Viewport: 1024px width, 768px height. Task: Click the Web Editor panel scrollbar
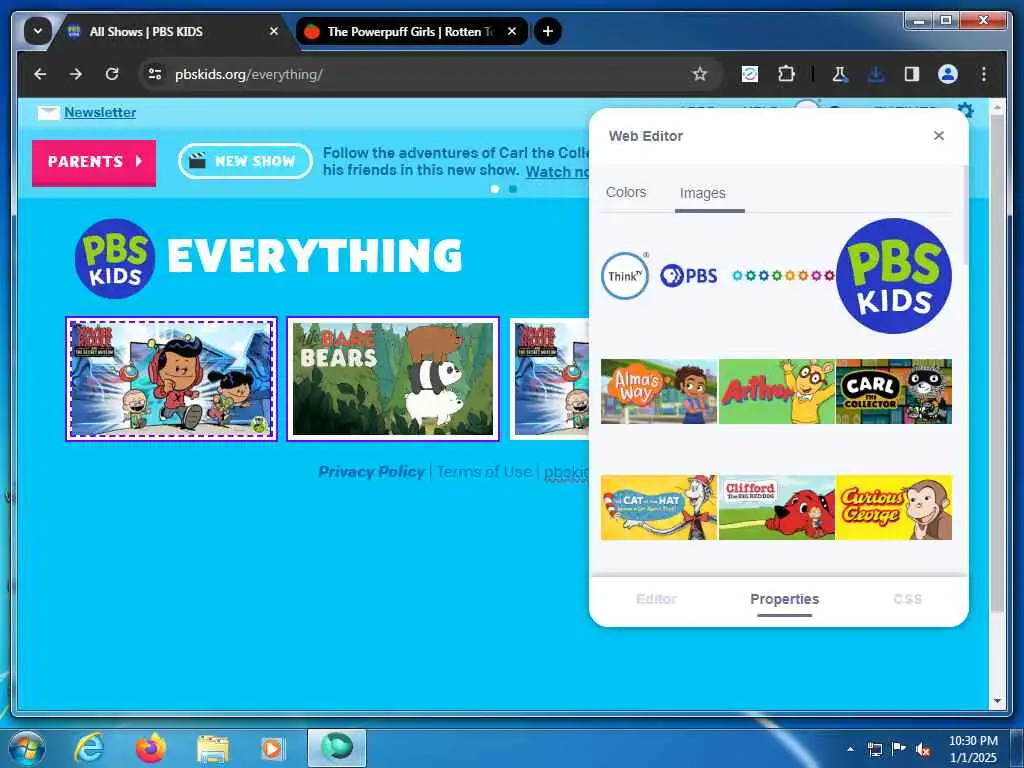tap(965, 214)
